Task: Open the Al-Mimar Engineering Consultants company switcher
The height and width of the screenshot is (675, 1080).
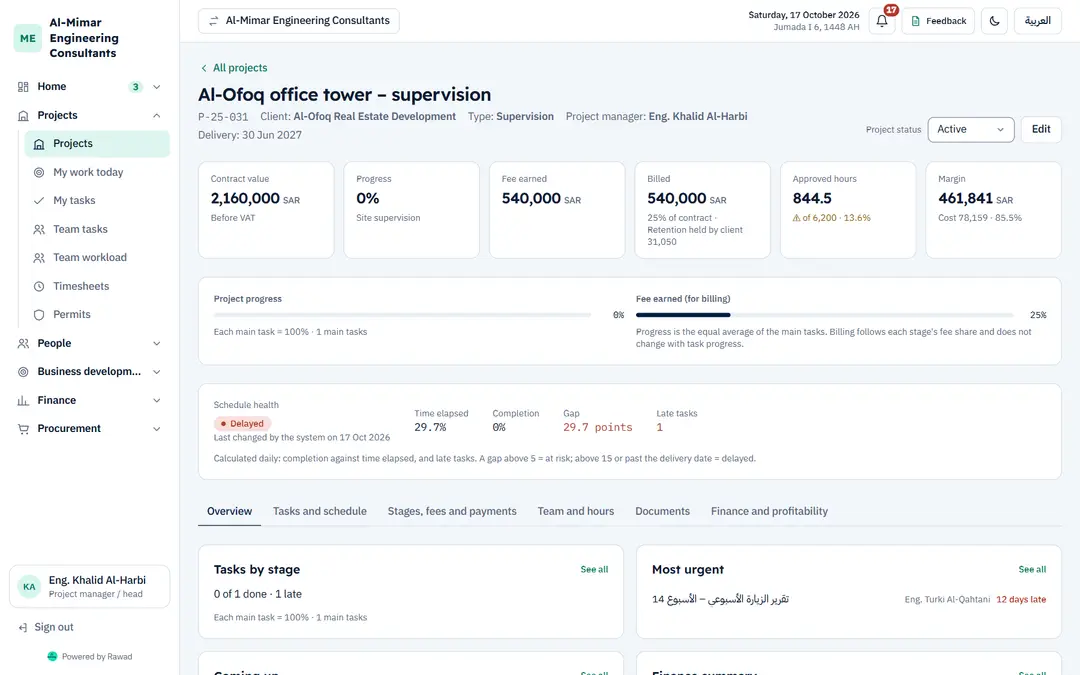Action: click(x=298, y=21)
